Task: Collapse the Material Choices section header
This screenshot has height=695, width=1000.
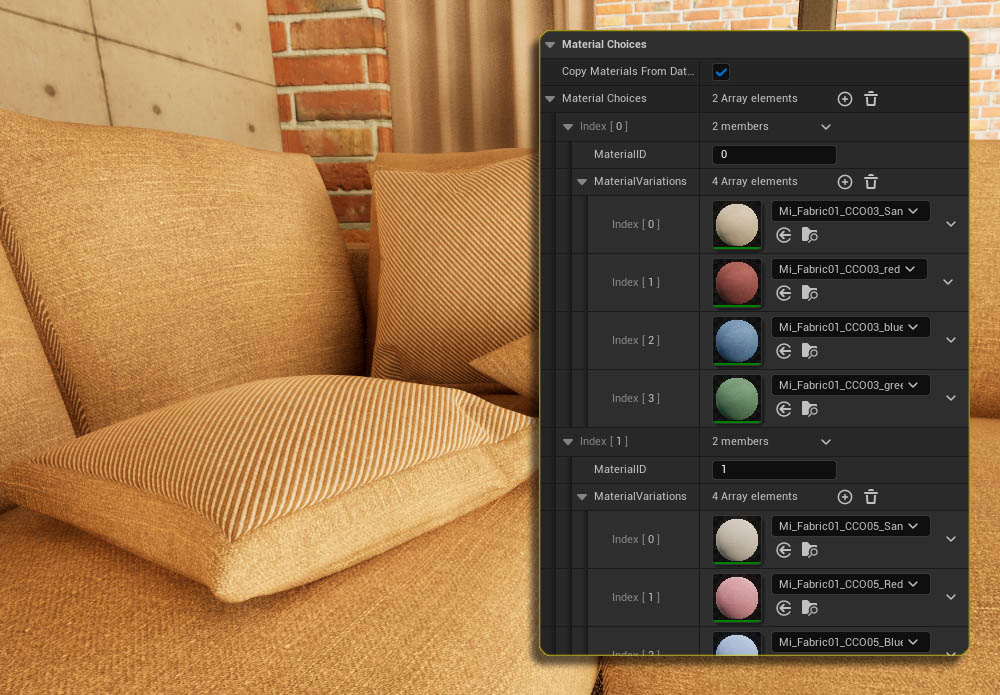Action: tap(550, 45)
